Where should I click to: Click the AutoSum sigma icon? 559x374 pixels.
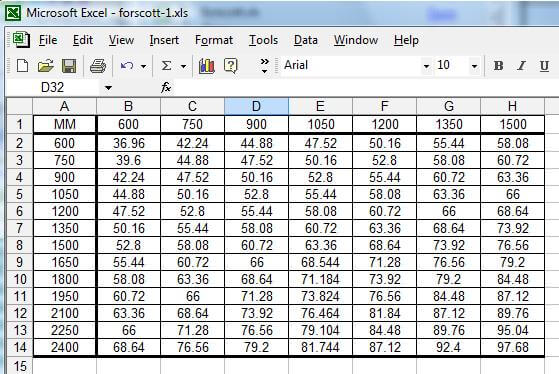[x=166, y=66]
